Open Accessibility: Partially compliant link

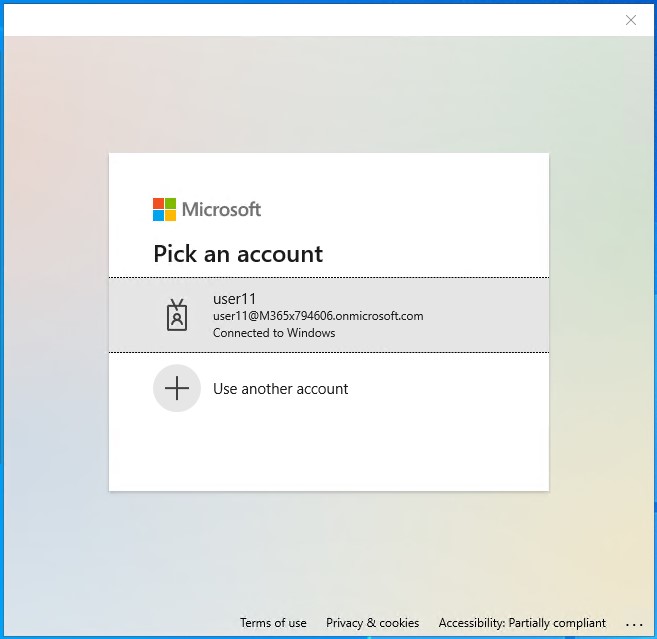(x=522, y=623)
